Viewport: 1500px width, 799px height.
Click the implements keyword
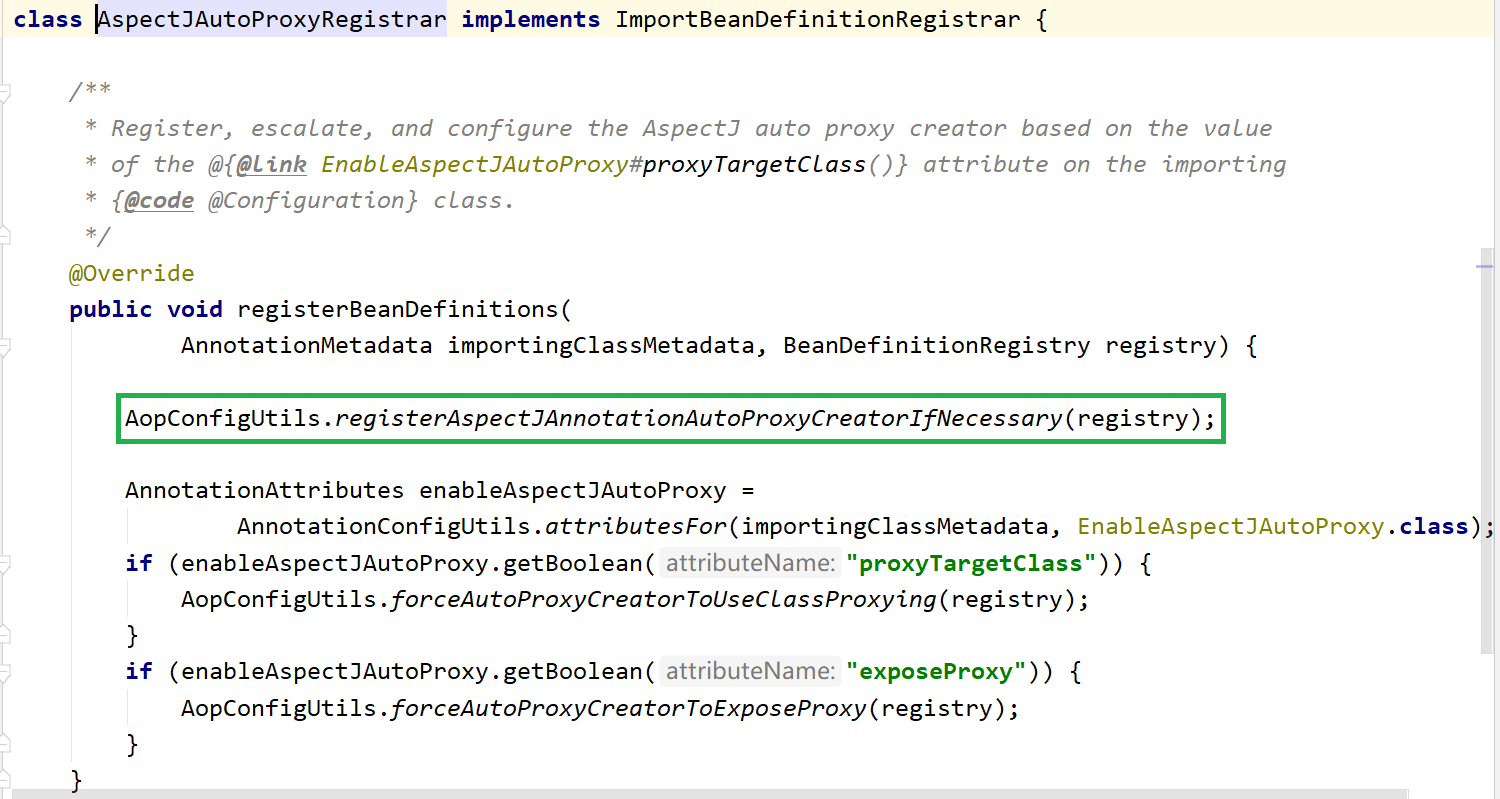[531, 19]
